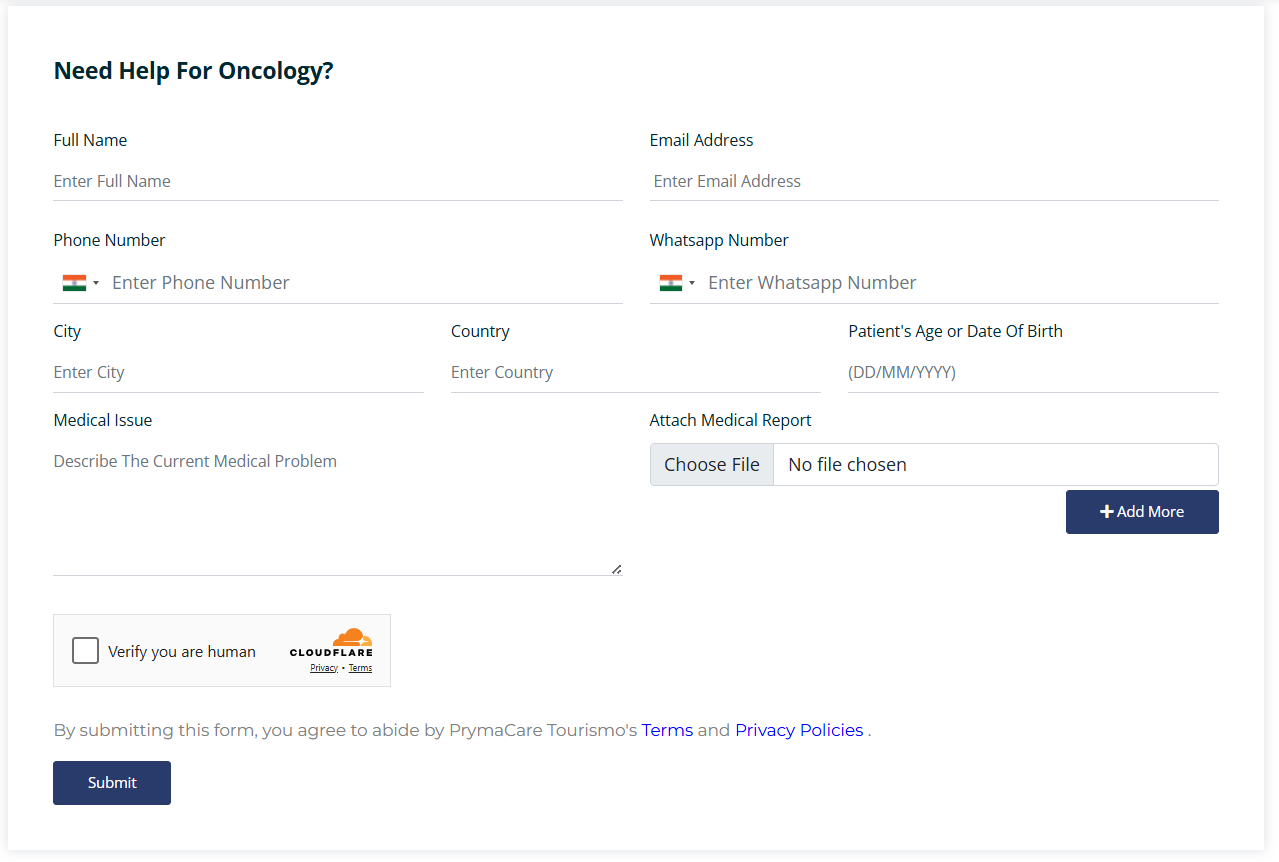Click Cloudflare's Terms link
The image size is (1279, 862).
coord(359,667)
